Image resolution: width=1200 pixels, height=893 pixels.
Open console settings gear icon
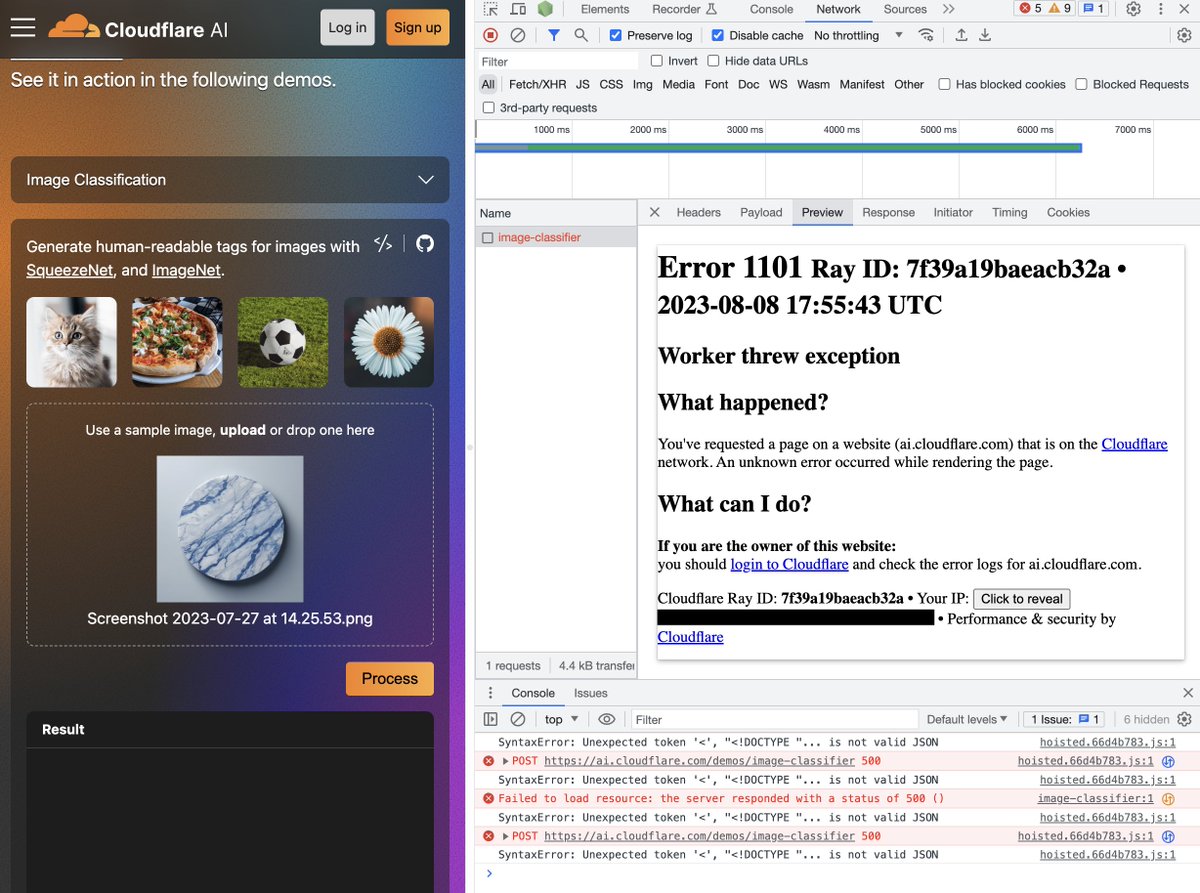tap(1184, 719)
